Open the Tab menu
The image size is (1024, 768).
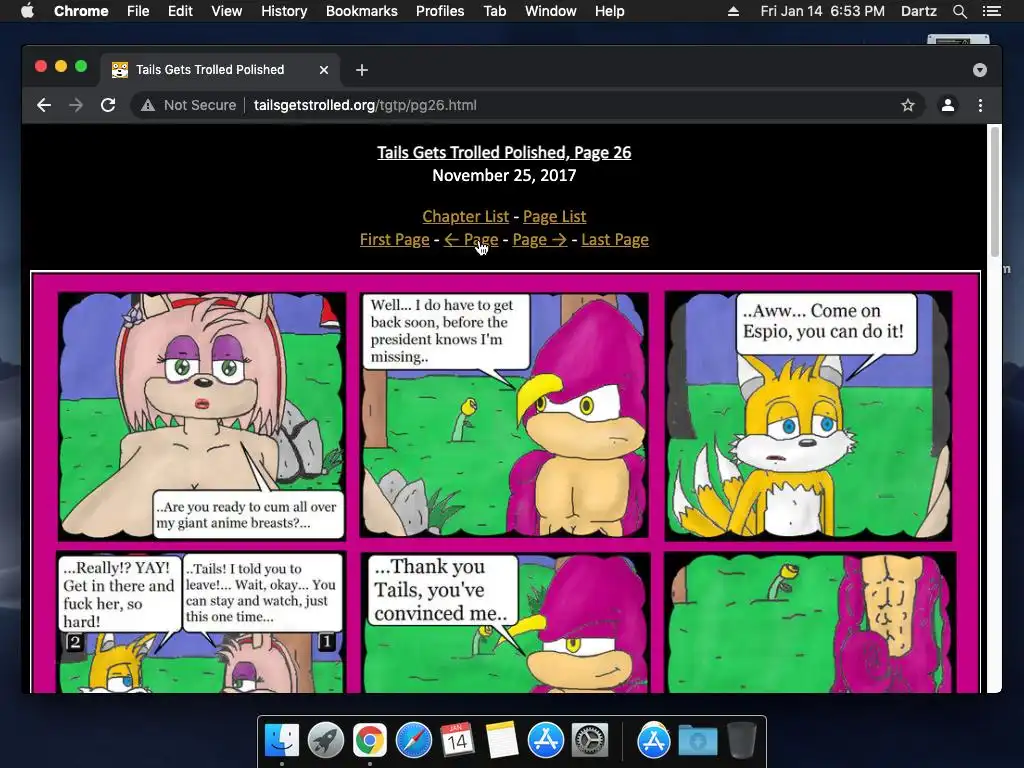pos(494,11)
